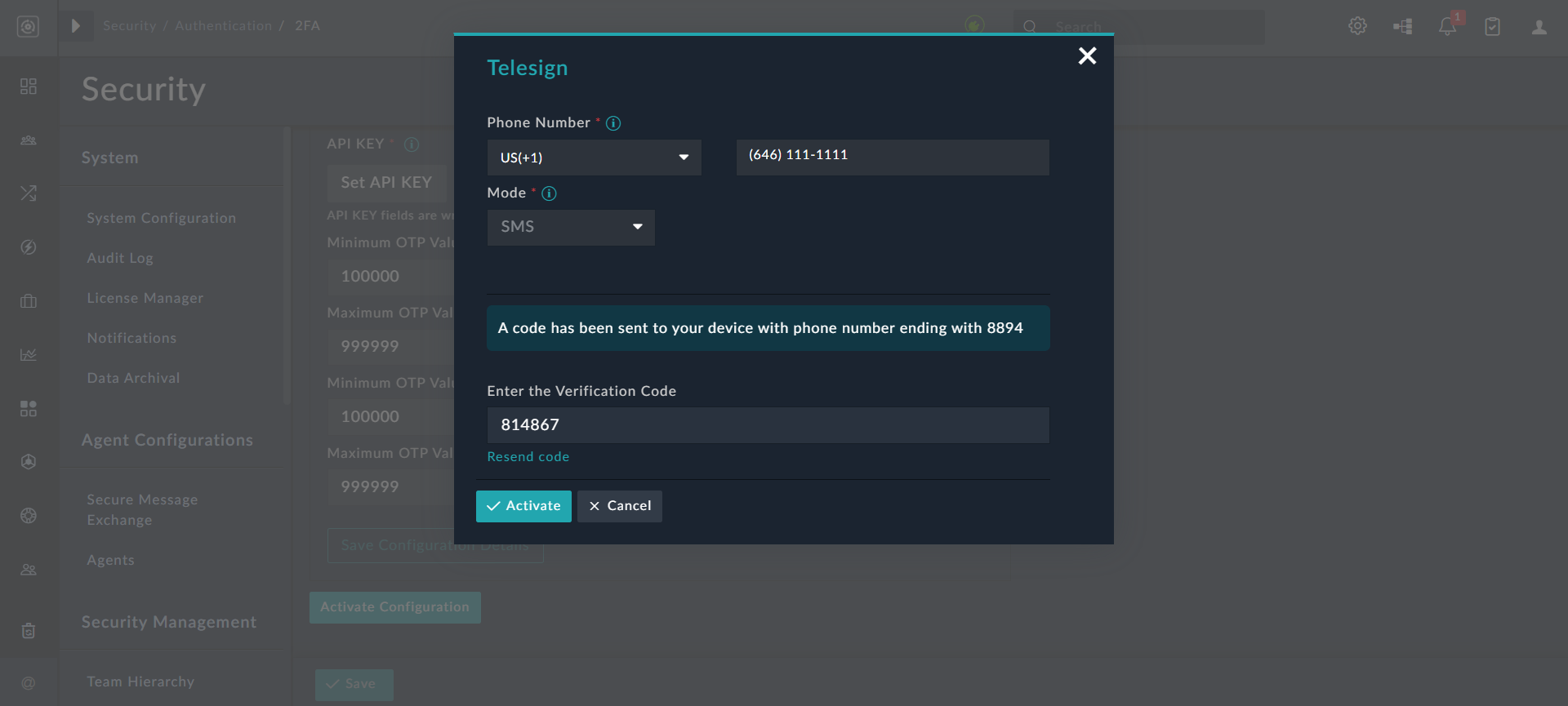Image resolution: width=1568 pixels, height=706 pixels.
Task: Open Audit Log in the System menu
Action: (120, 258)
